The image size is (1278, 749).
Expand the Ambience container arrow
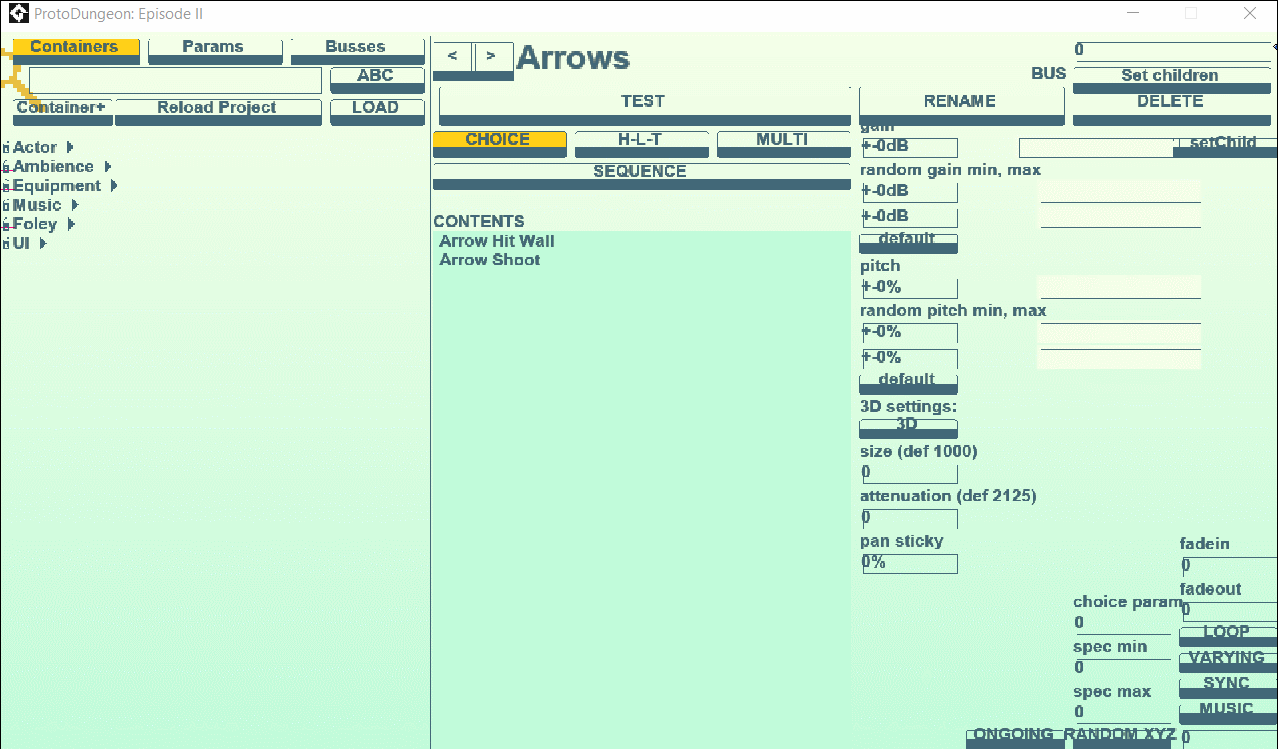108,167
